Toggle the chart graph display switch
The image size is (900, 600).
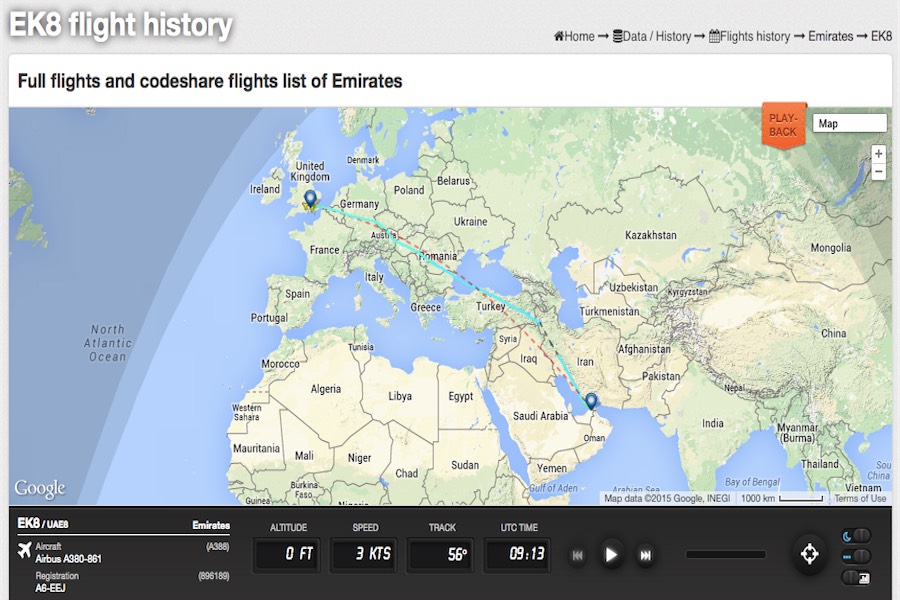(x=856, y=577)
